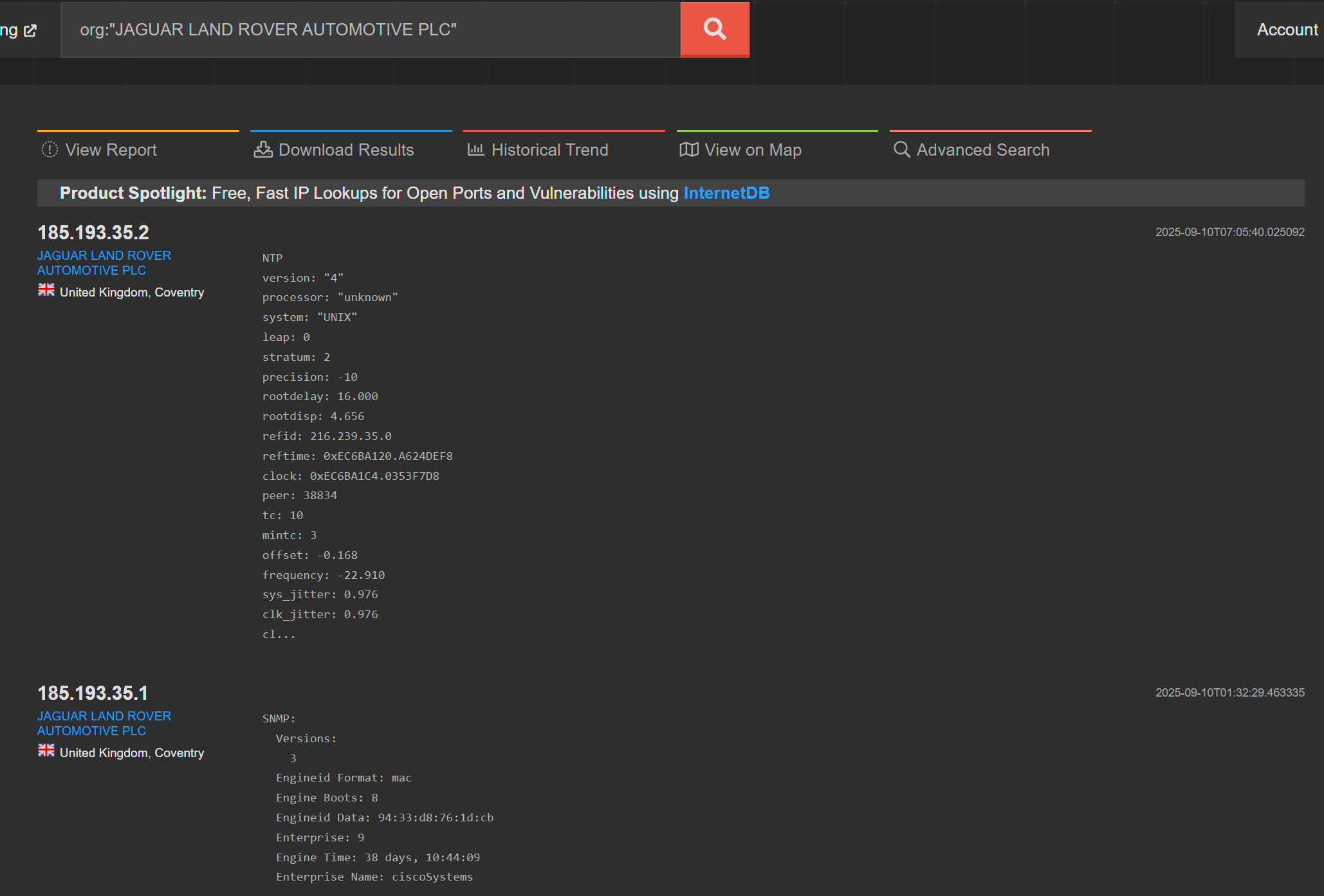Click United Kingdom link in first result
This screenshot has height=896, width=1324.
pos(104,292)
